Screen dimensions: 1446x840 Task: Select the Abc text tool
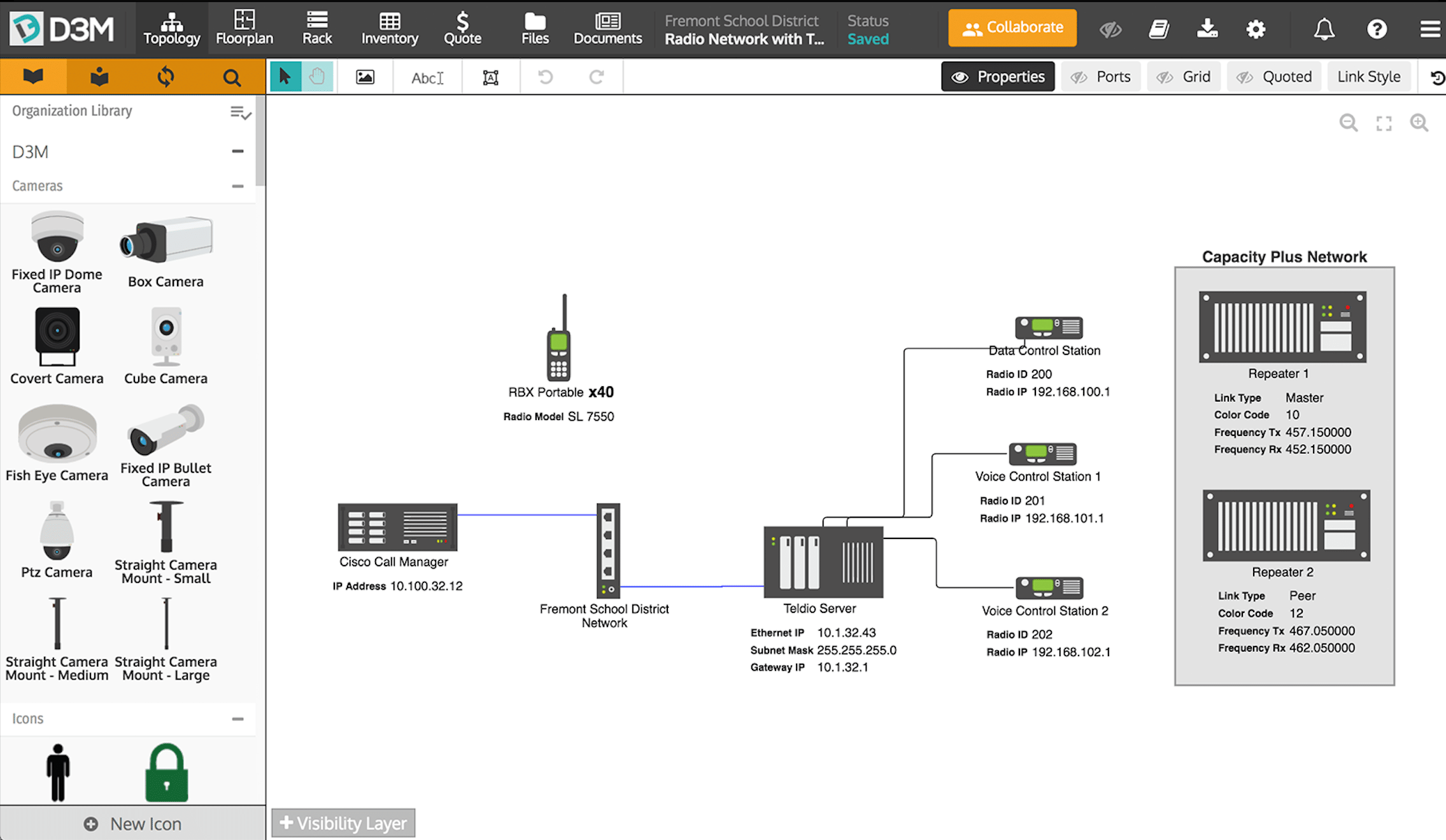click(427, 78)
